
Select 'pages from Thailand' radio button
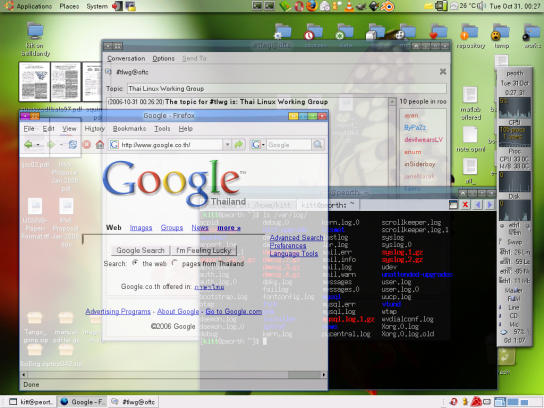175,263
